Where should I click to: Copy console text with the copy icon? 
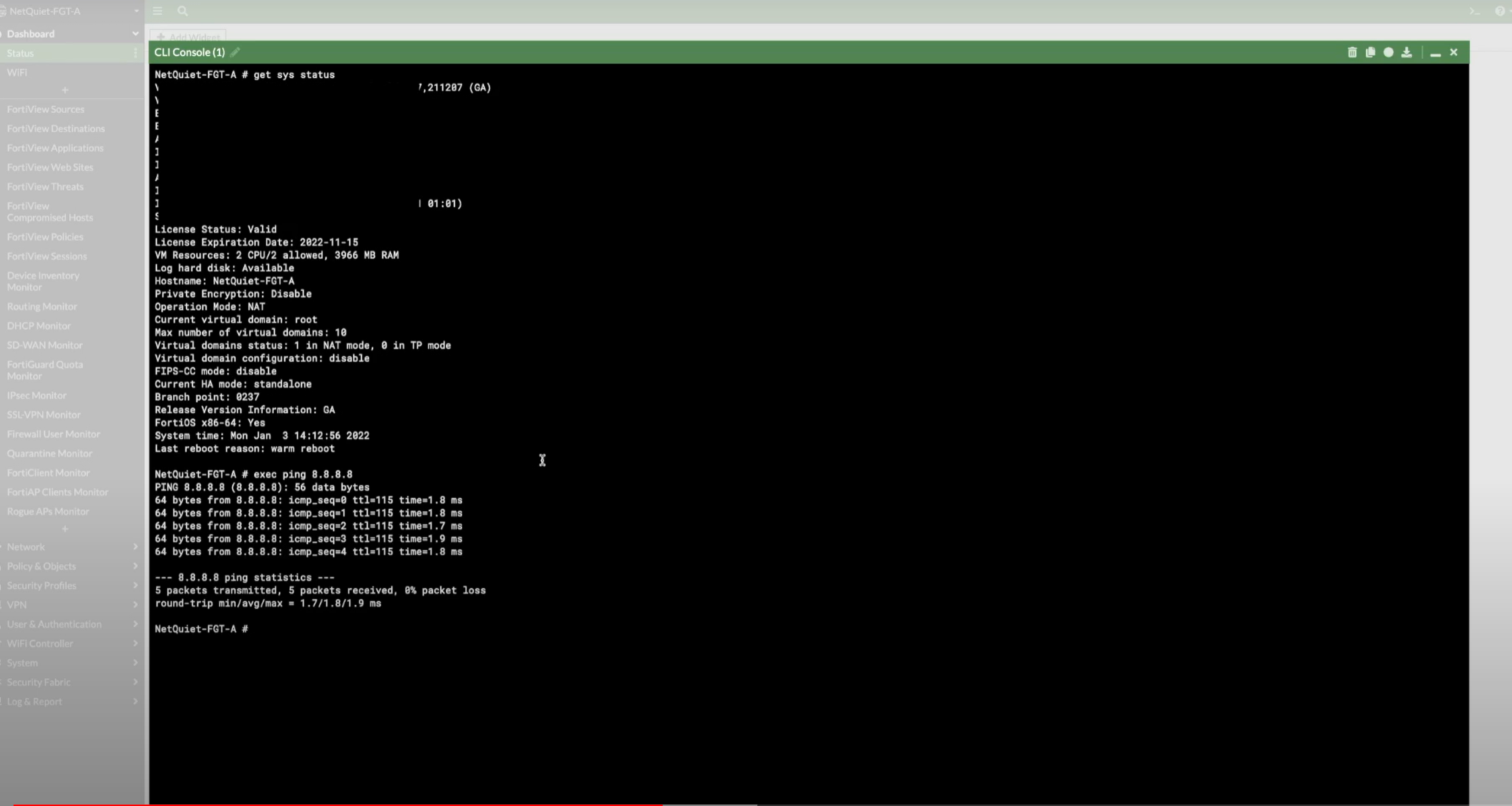(x=1370, y=52)
